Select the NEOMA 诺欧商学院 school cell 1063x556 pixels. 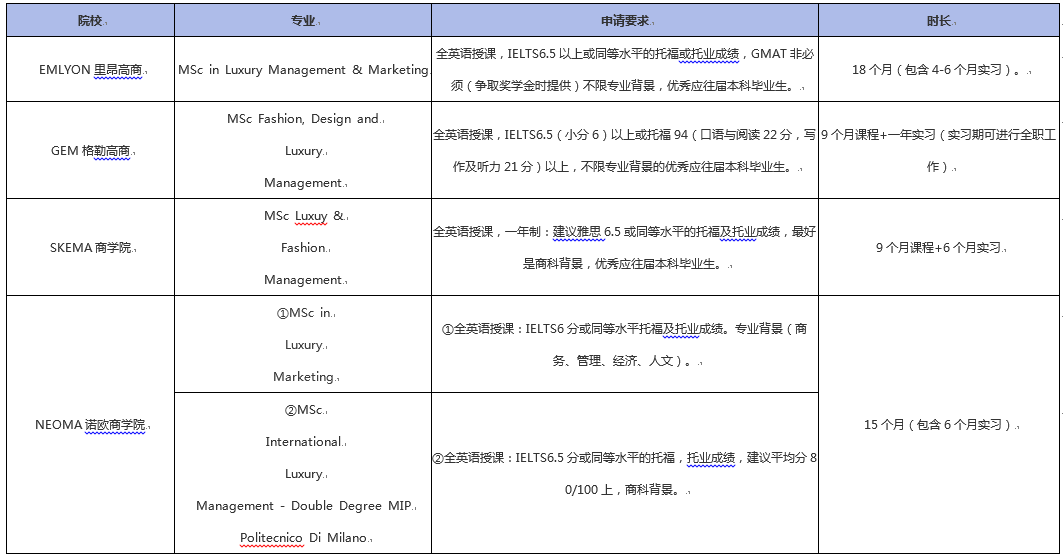point(90,425)
